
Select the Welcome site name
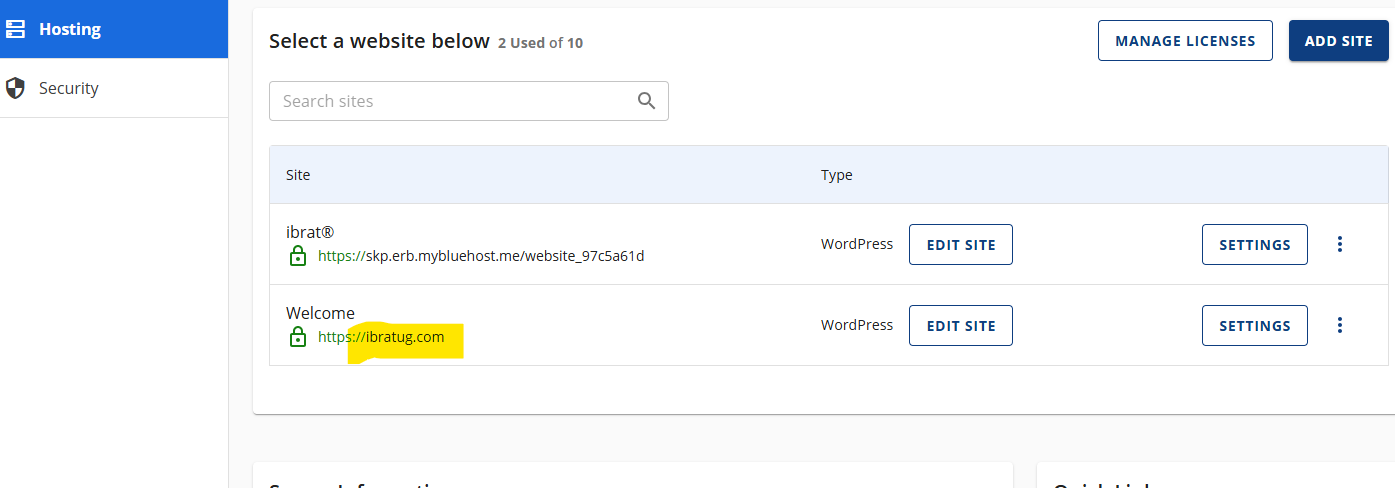[x=320, y=313]
